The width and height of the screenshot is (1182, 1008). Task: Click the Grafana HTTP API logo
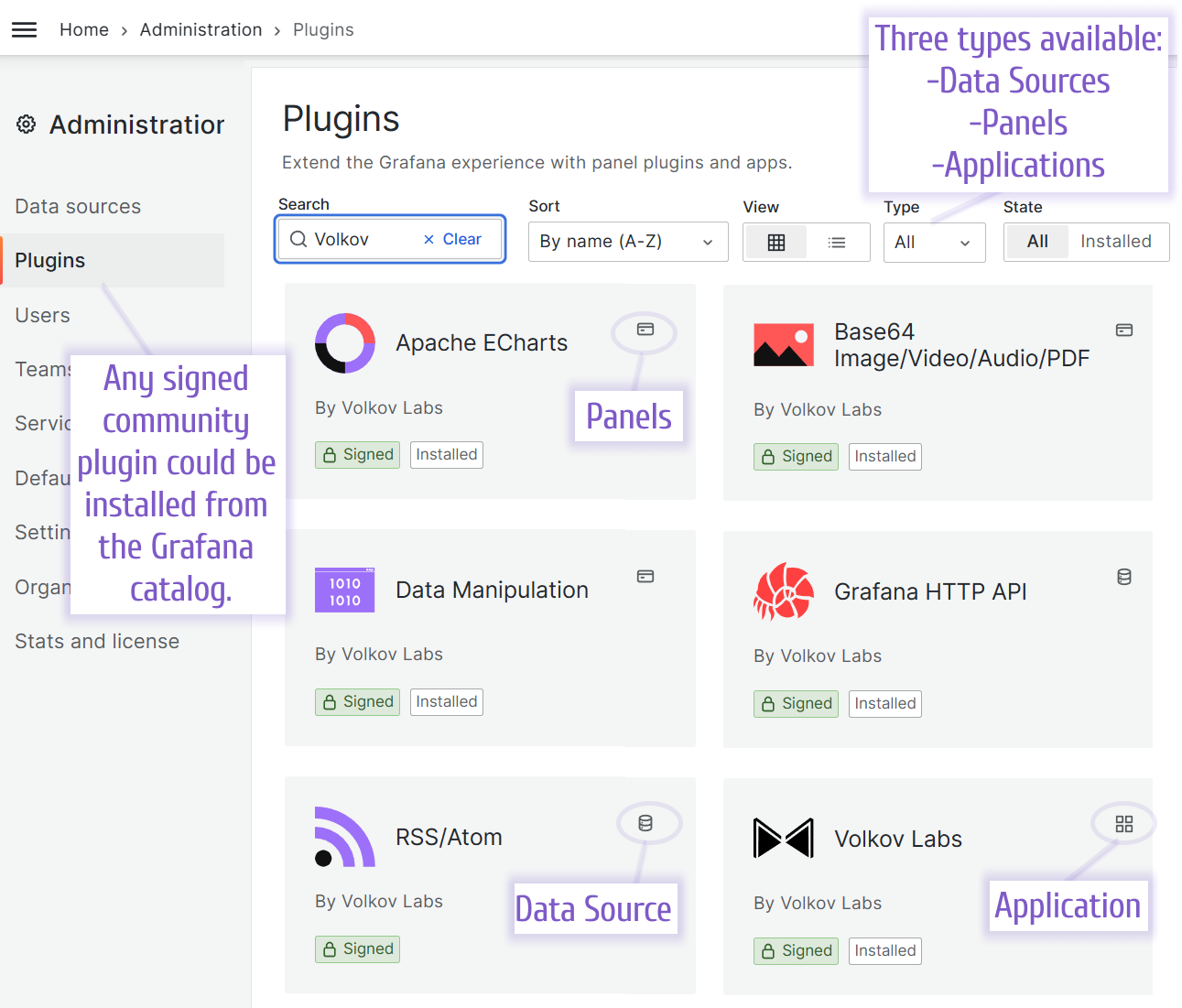coord(784,591)
